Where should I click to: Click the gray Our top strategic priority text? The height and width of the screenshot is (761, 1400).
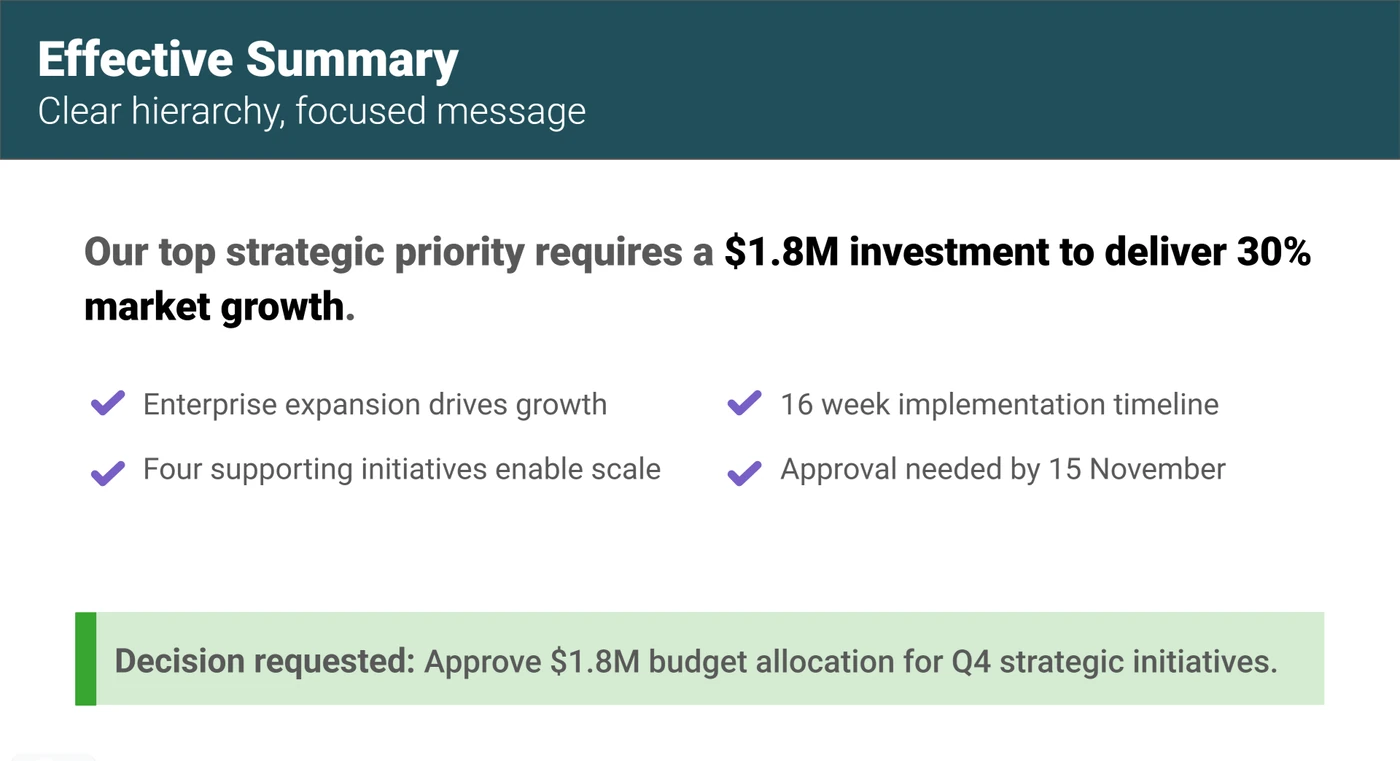(x=399, y=252)
